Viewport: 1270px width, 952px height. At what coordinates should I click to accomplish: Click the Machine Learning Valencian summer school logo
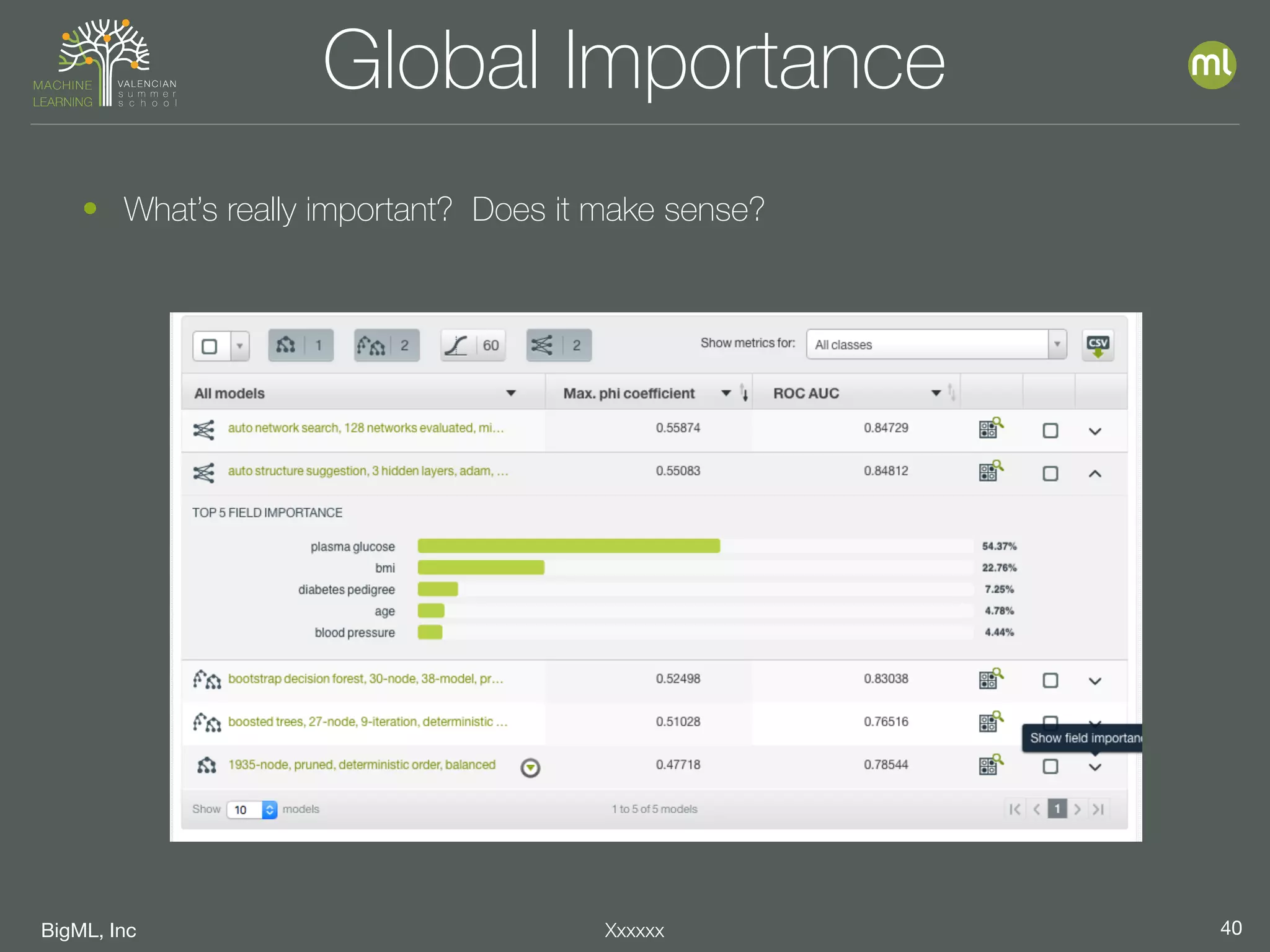pos(105,63)
